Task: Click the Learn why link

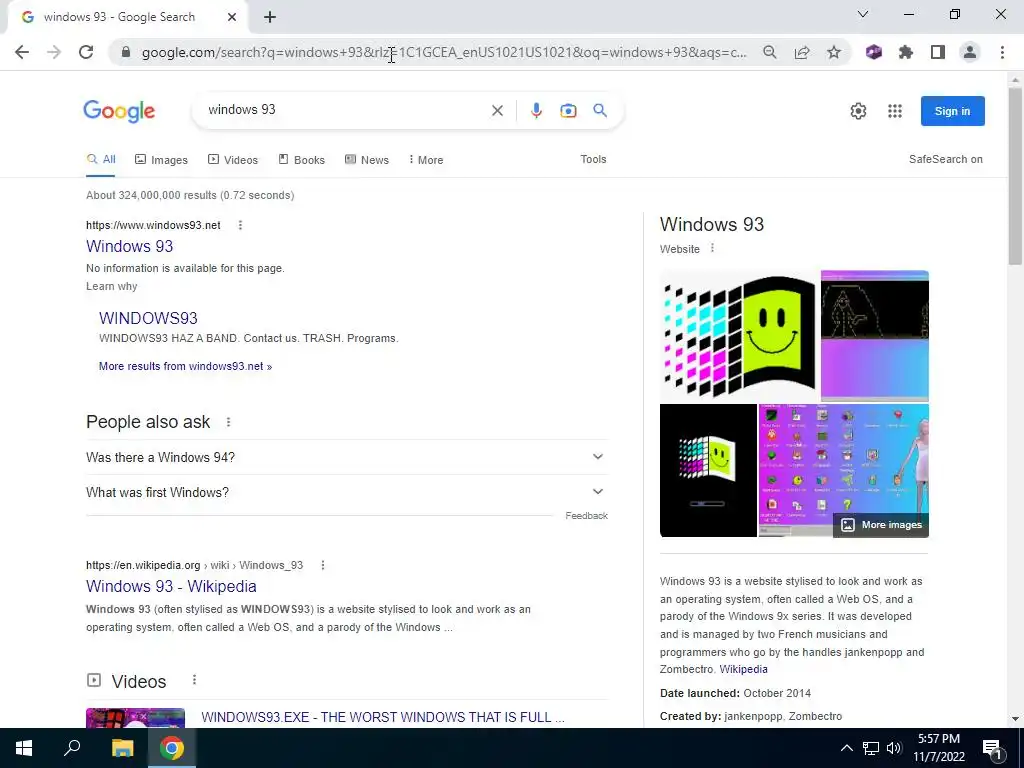Action: click(x=112, y=286)
